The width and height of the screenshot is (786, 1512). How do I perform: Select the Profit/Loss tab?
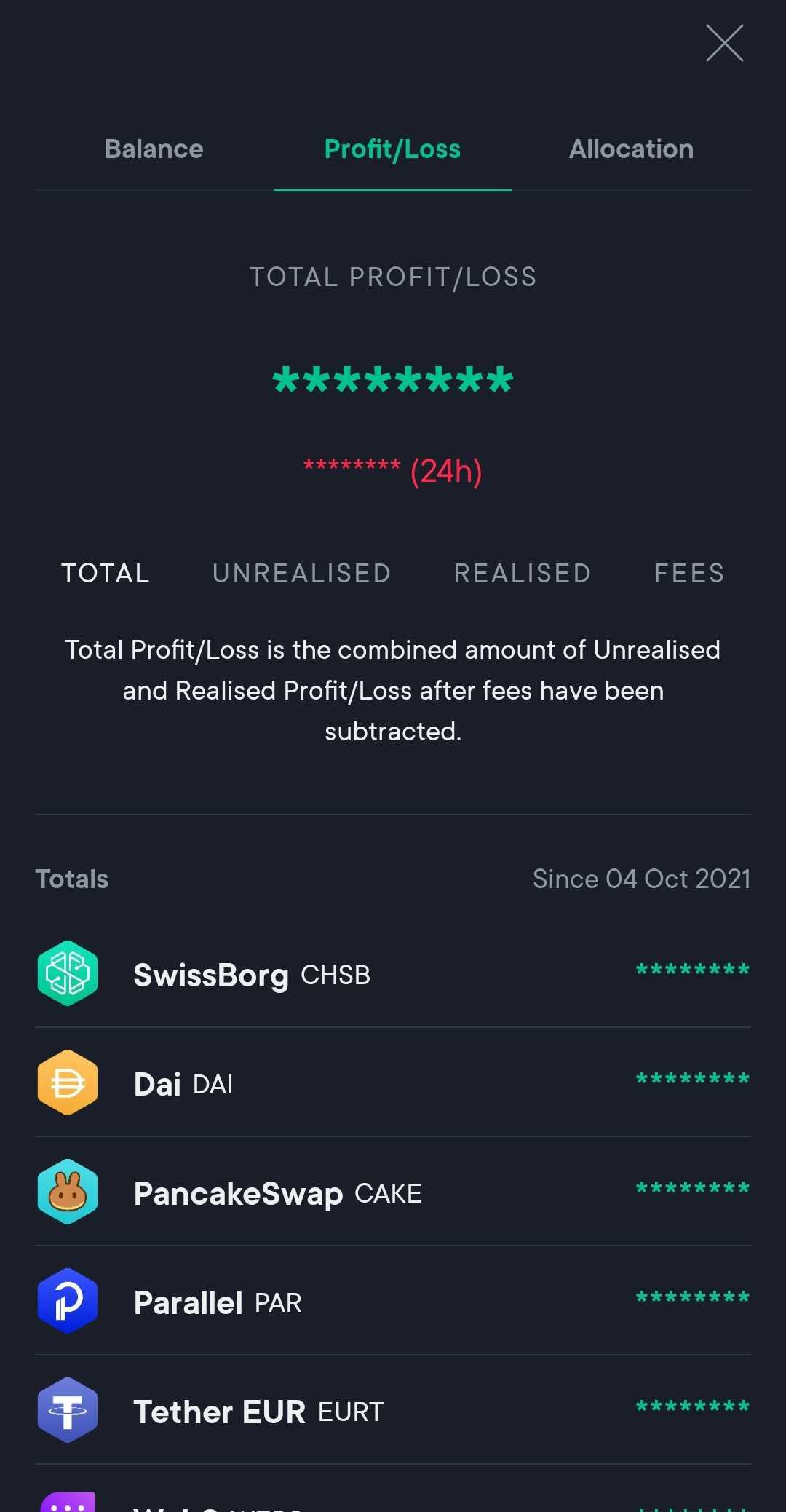pyautogui.click(x=392, y=149)
